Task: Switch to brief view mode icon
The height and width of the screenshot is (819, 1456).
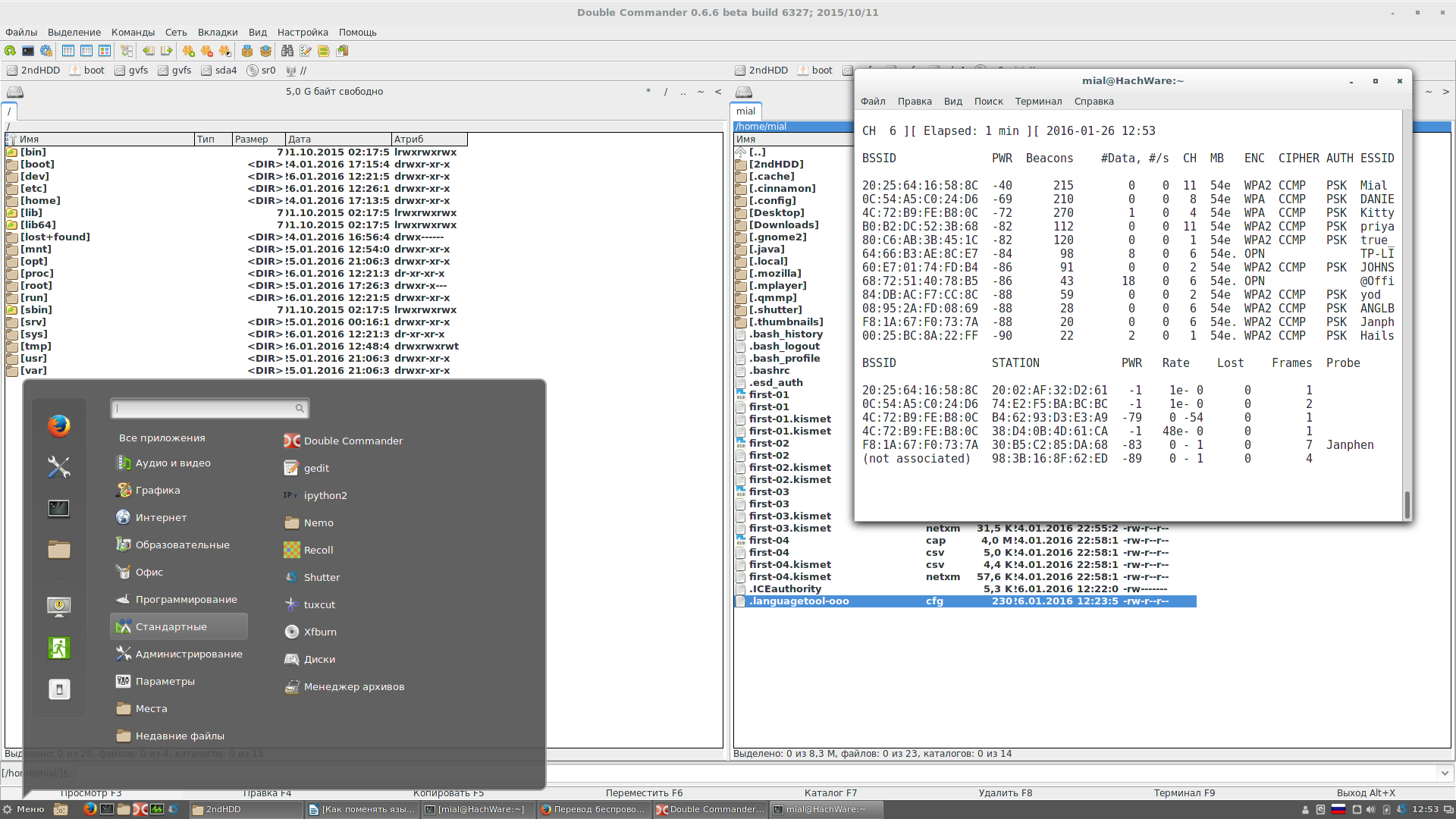Action: [x=68, y=51]
